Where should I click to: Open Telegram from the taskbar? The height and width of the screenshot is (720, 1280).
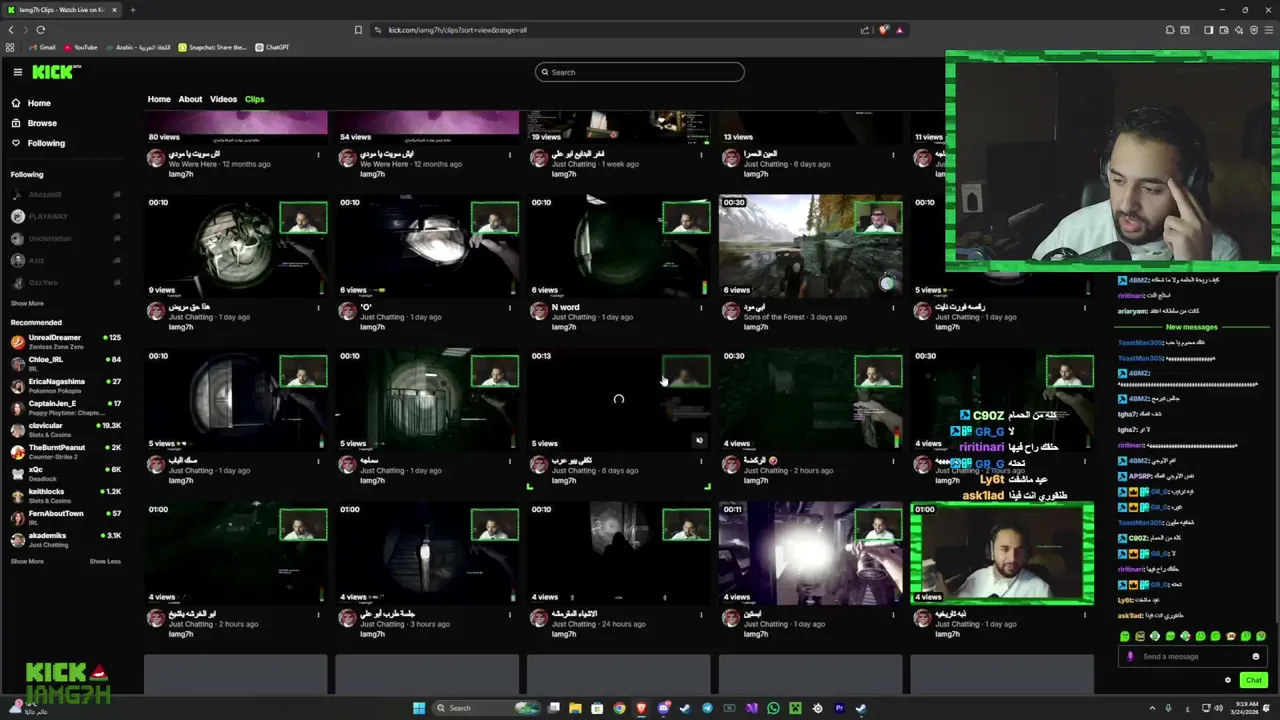point(707,708)
